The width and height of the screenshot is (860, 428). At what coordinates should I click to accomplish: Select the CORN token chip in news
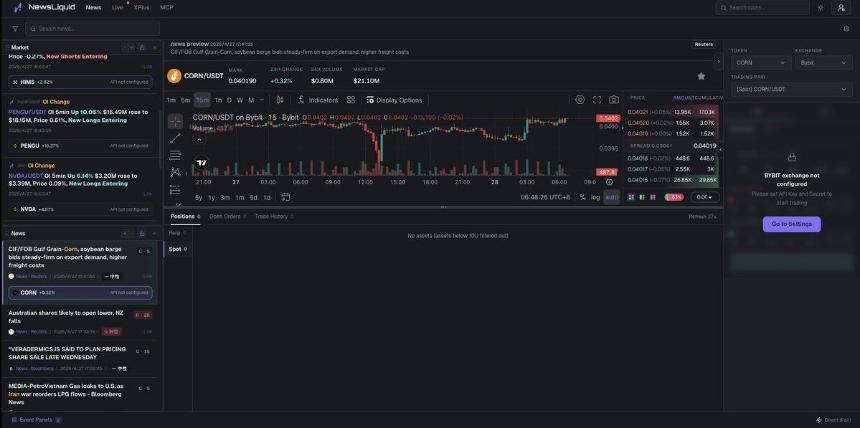81,293
